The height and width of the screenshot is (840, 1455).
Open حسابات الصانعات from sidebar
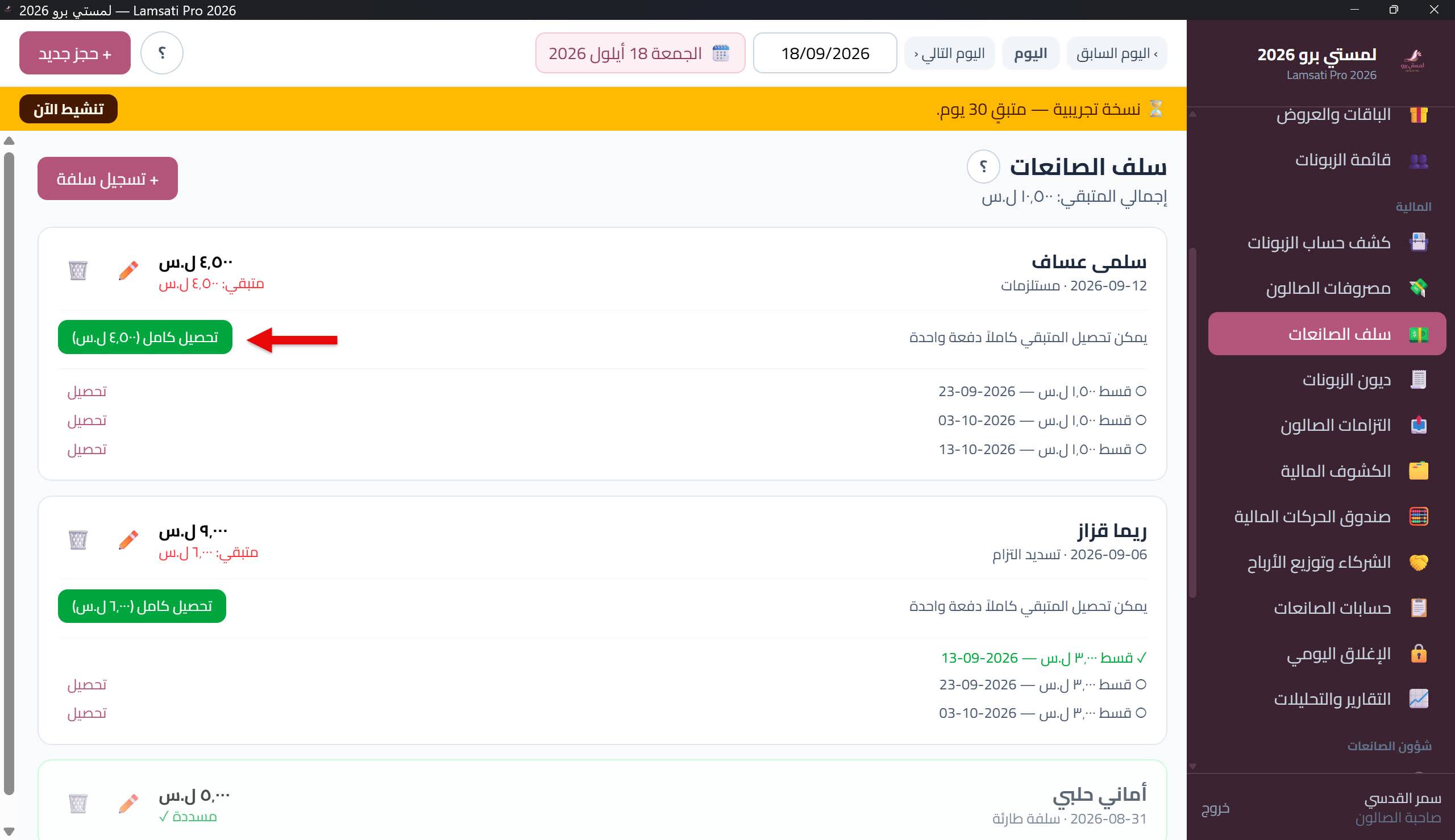(x=1327, y=608)
